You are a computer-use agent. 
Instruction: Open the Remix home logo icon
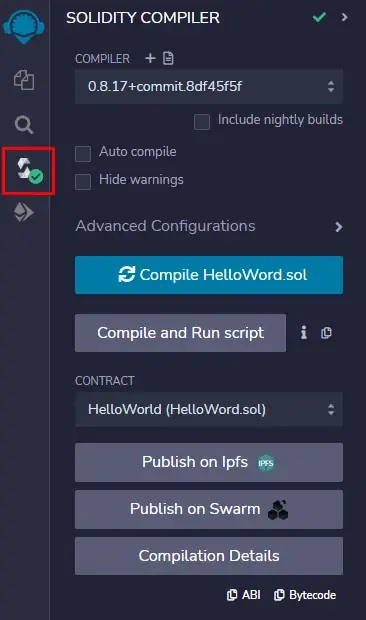tap(24, 26)
